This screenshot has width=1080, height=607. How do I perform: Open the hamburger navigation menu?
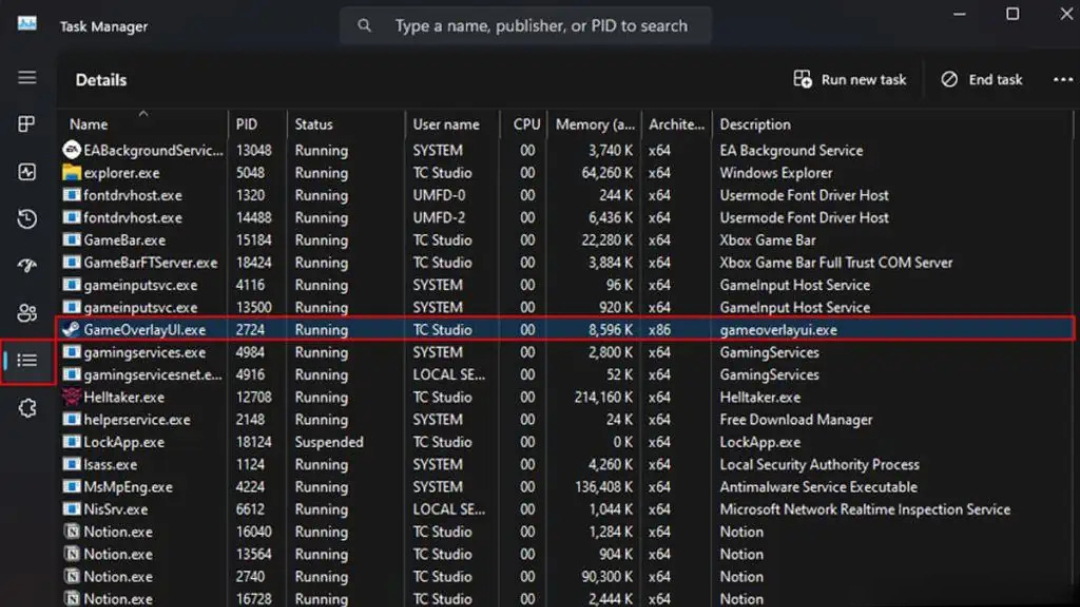pos(27,78)
